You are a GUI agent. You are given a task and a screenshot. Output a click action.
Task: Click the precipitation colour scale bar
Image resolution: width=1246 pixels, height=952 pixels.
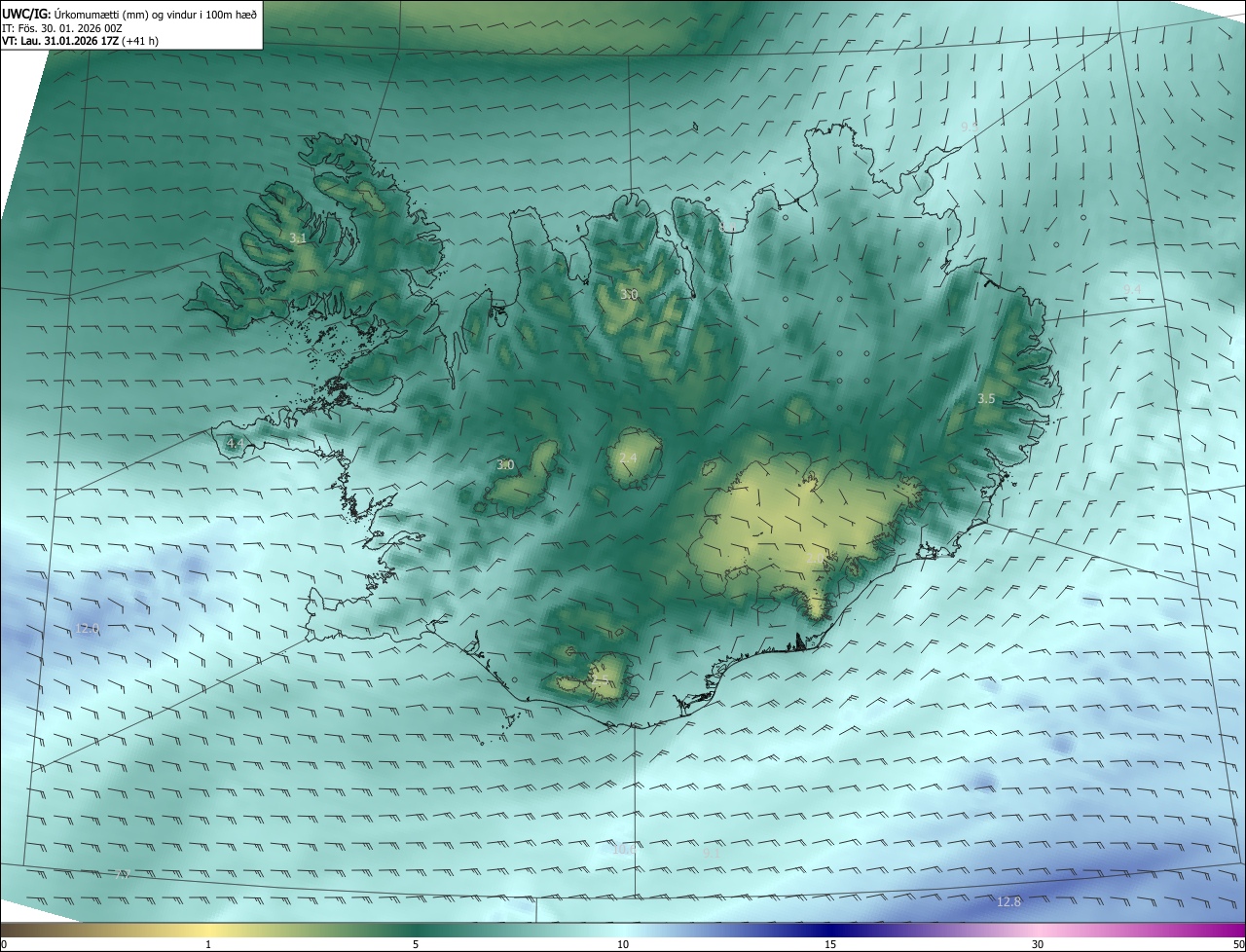click(x=623, y=930)
